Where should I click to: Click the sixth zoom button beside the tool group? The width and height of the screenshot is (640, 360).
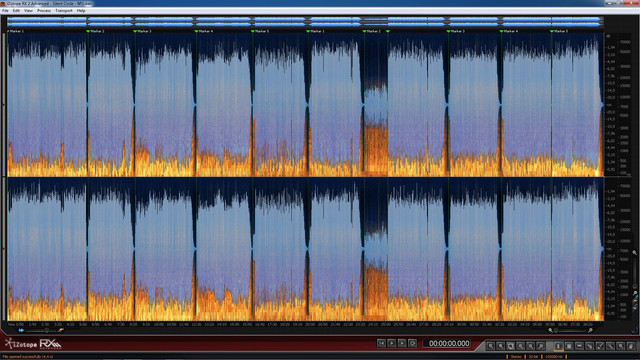pyautogui.click(x=540, y=346)
